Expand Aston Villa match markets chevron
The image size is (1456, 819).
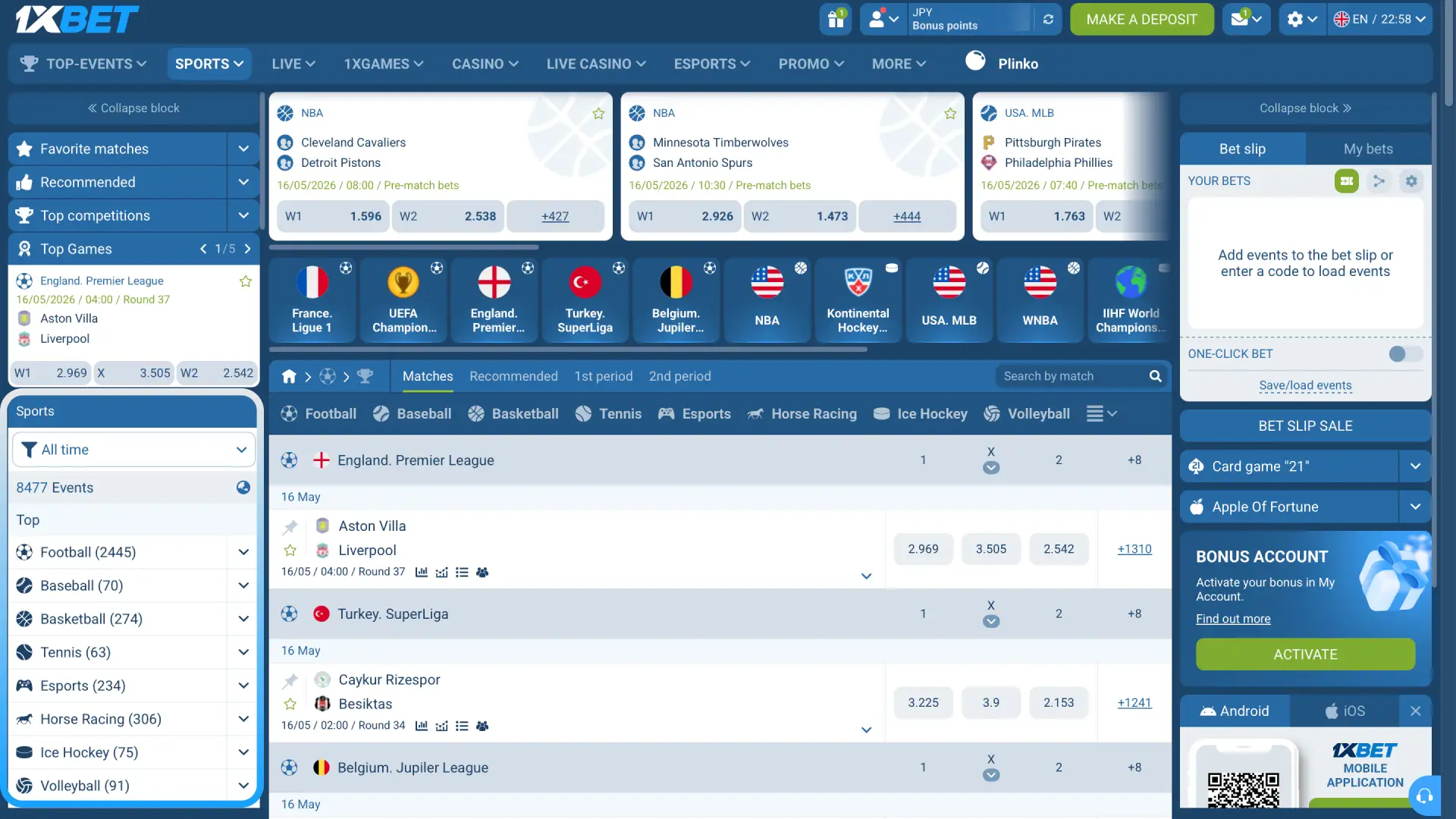coord(866,576)
